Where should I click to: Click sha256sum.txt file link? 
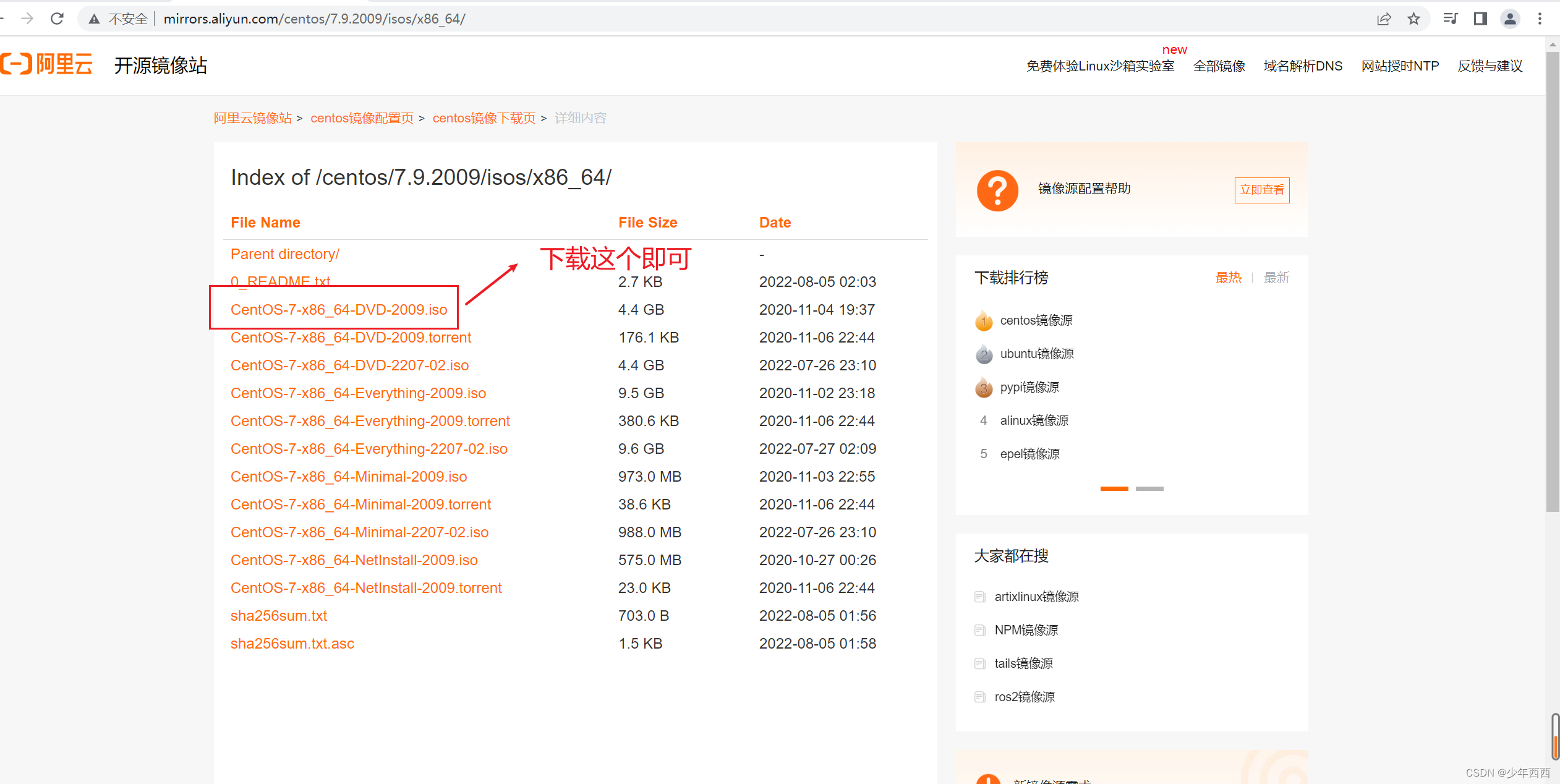point(278,616)
